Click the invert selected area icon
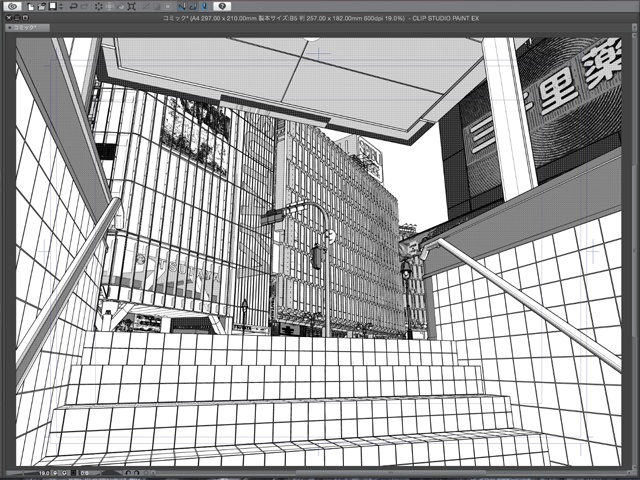Image resolution: width=640 pixels, height=480 pixels. pyautogui.click(x=157, y=7)
